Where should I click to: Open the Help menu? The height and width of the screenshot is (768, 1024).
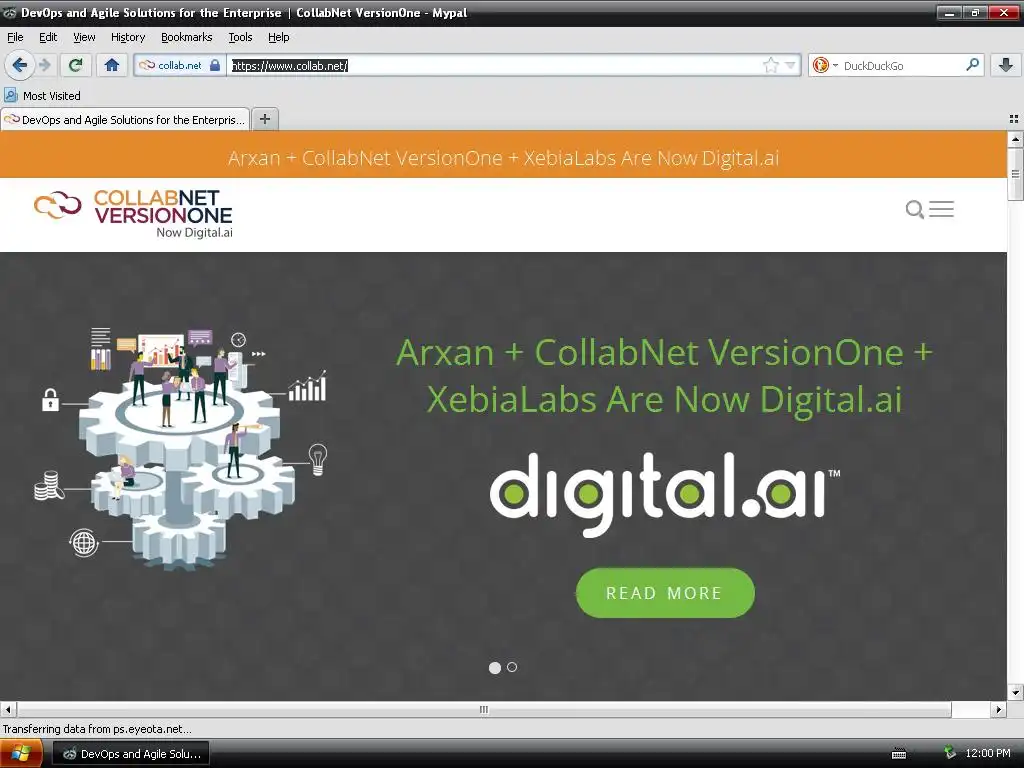pyautogui.click(x=278, y=37)
